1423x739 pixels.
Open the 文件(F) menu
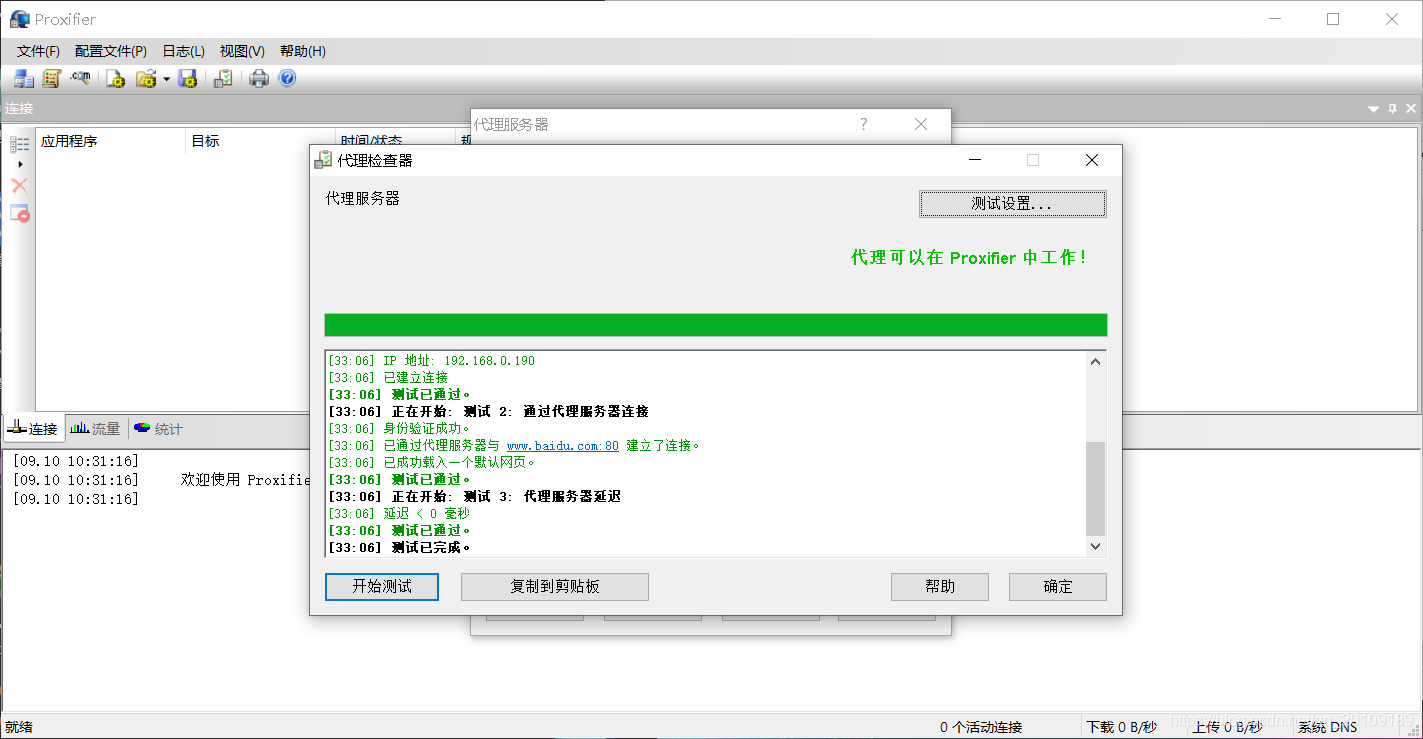38,51
